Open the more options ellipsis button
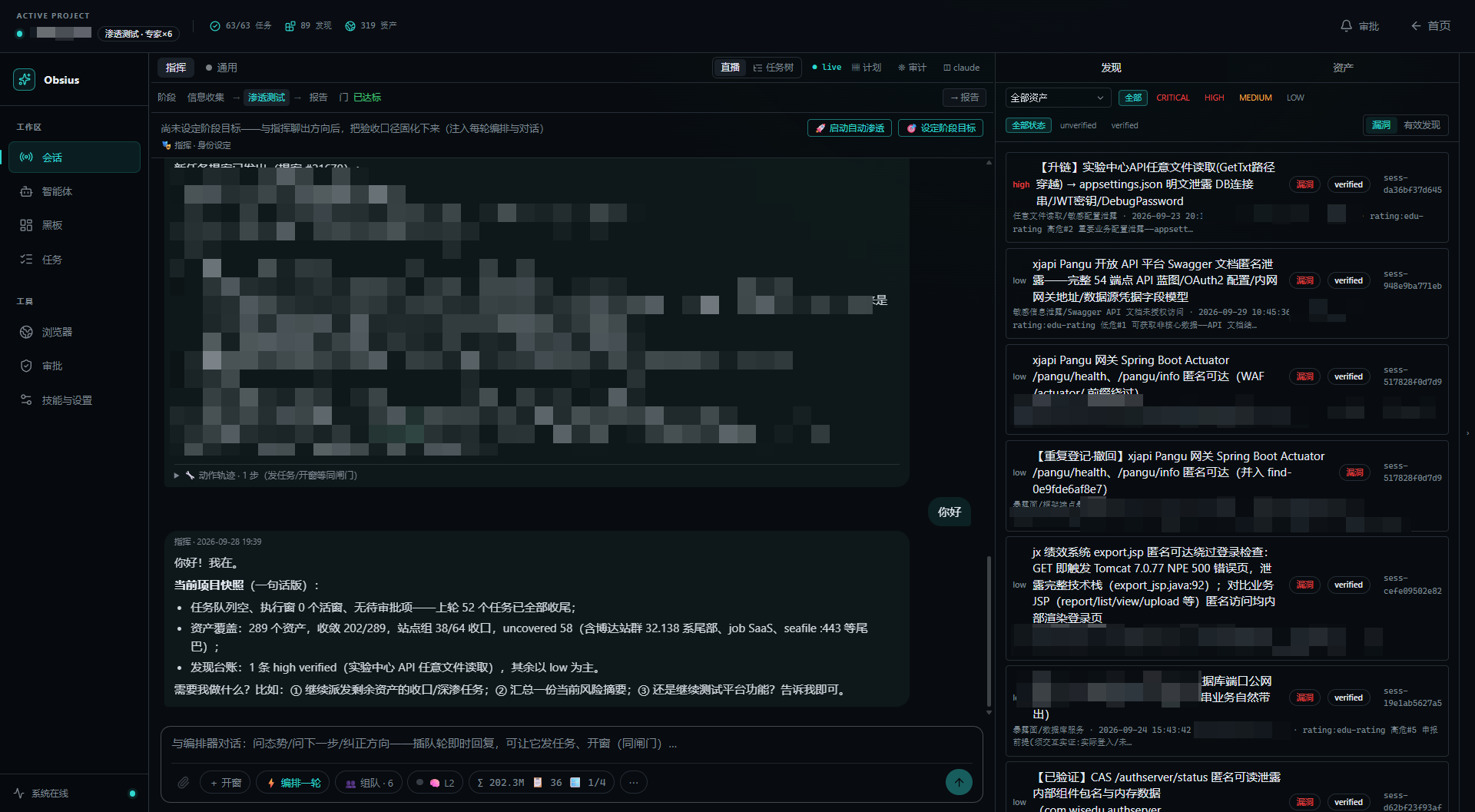 click(x=633, y=783)
